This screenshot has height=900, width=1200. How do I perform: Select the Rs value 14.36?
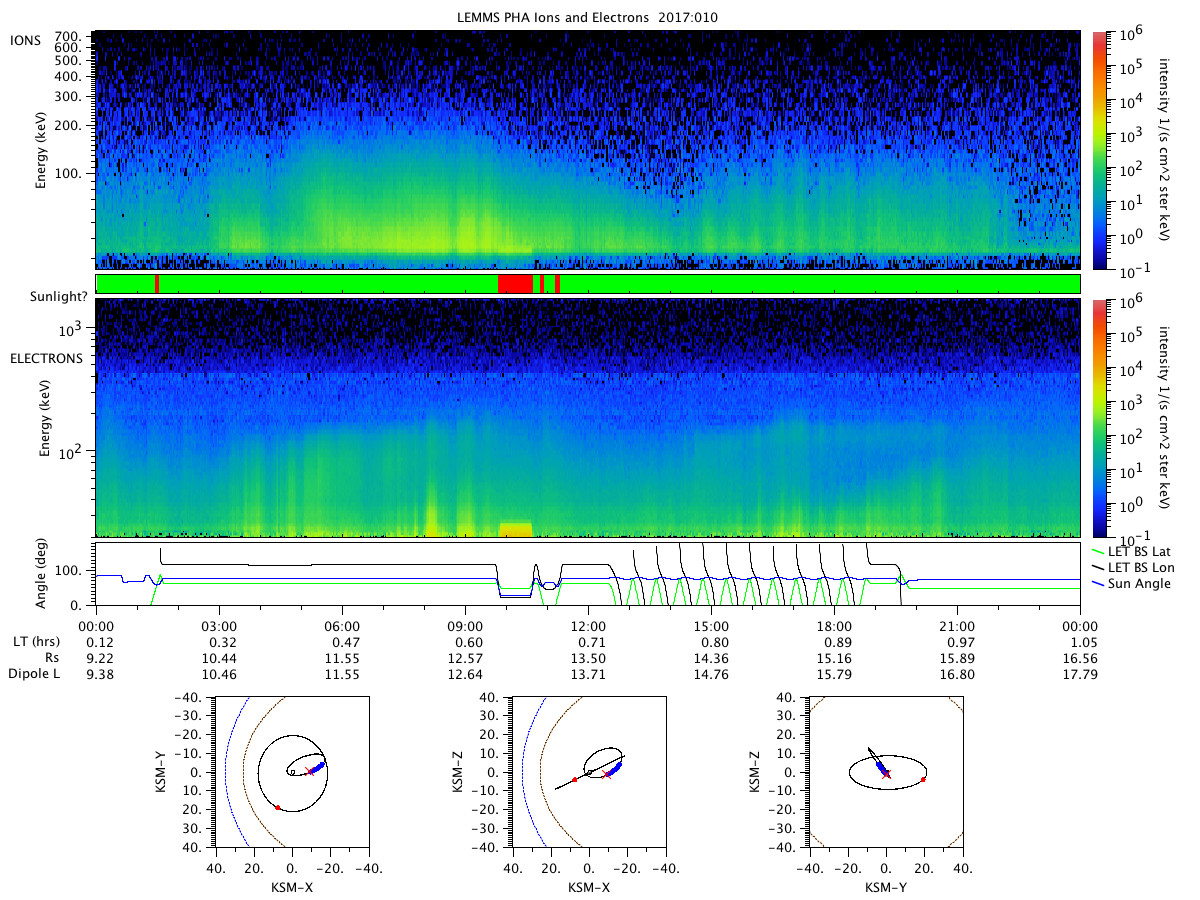click(x=711, y=658)
